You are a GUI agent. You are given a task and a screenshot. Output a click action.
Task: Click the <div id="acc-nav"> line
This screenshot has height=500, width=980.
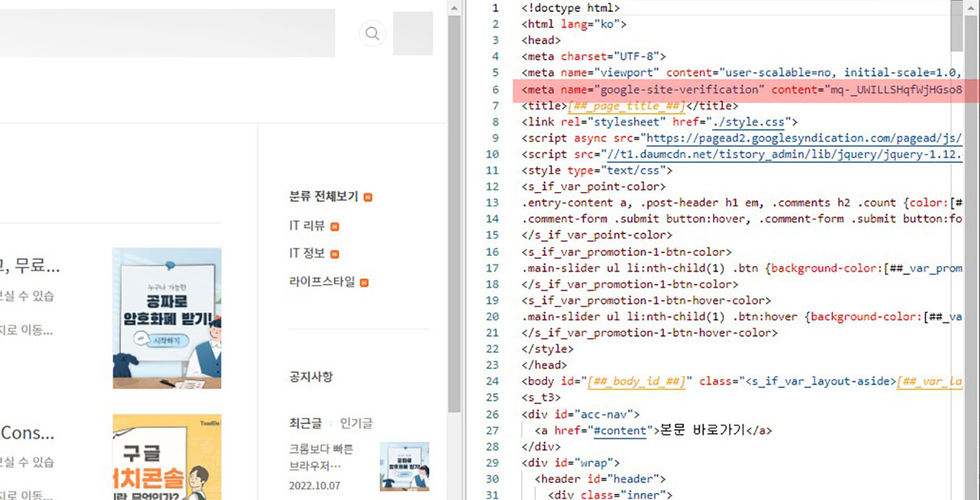click(x=581, y=414)
